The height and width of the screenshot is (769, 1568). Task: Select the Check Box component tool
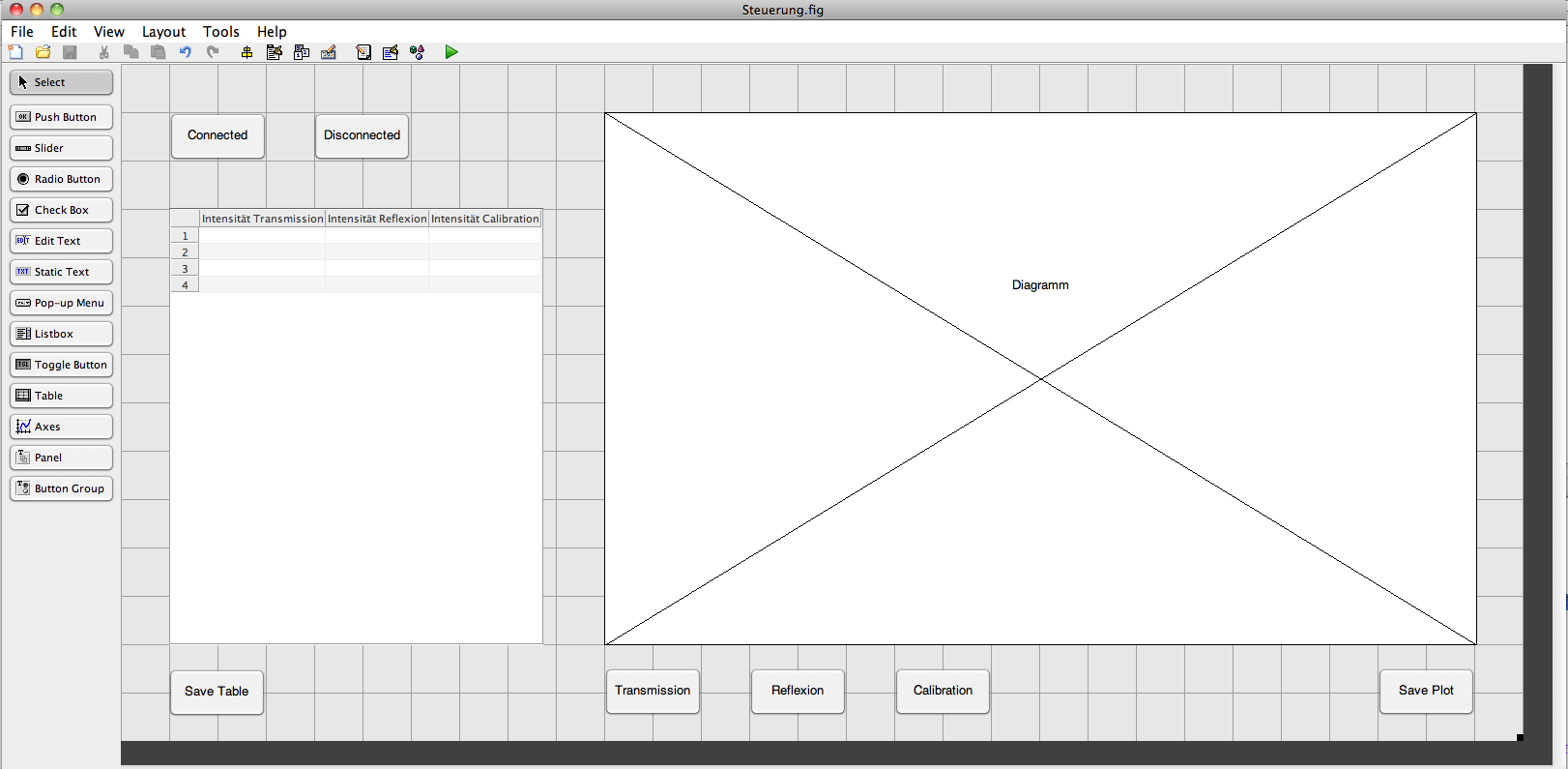coord(61,210)
